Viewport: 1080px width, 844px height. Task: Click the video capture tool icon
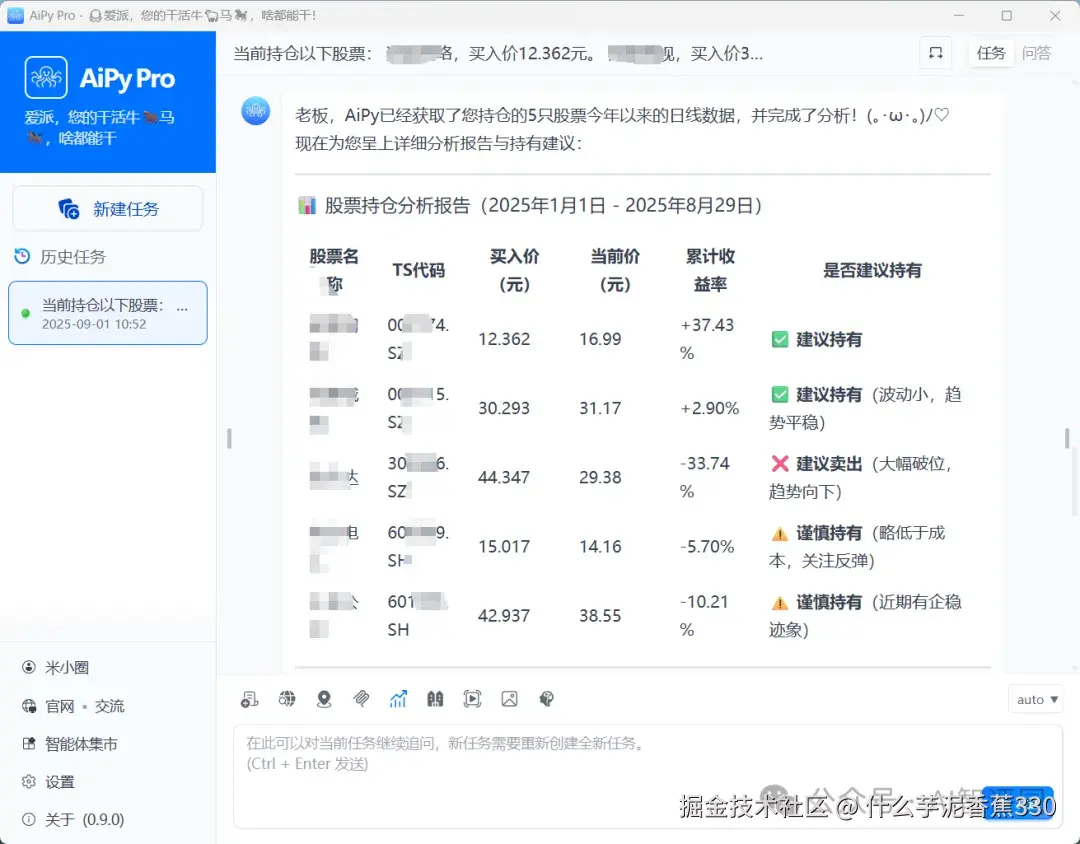click(472, 698)
